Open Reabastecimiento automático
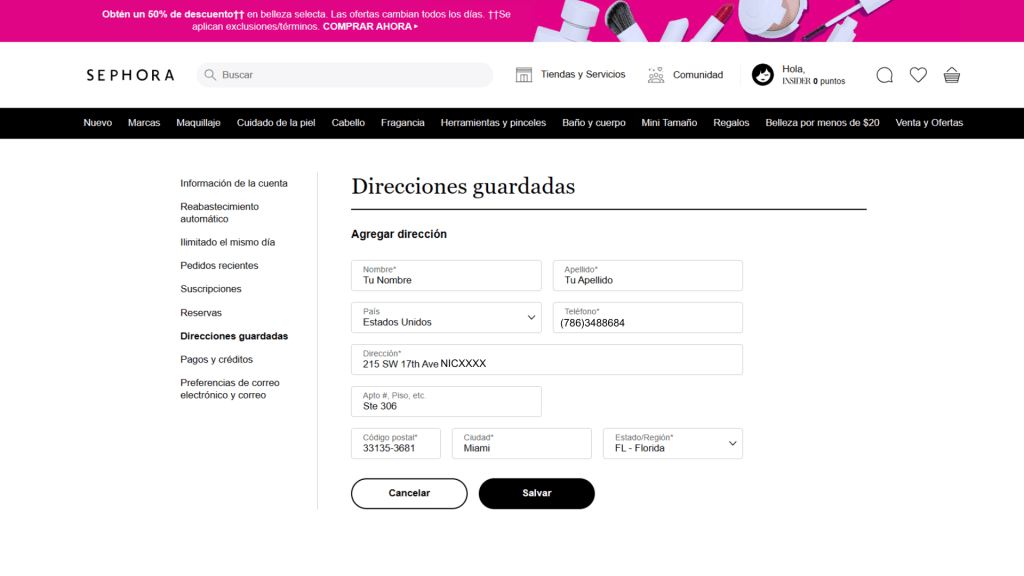This screenshot has width=1024, height=576. click(x=219, y=213)
